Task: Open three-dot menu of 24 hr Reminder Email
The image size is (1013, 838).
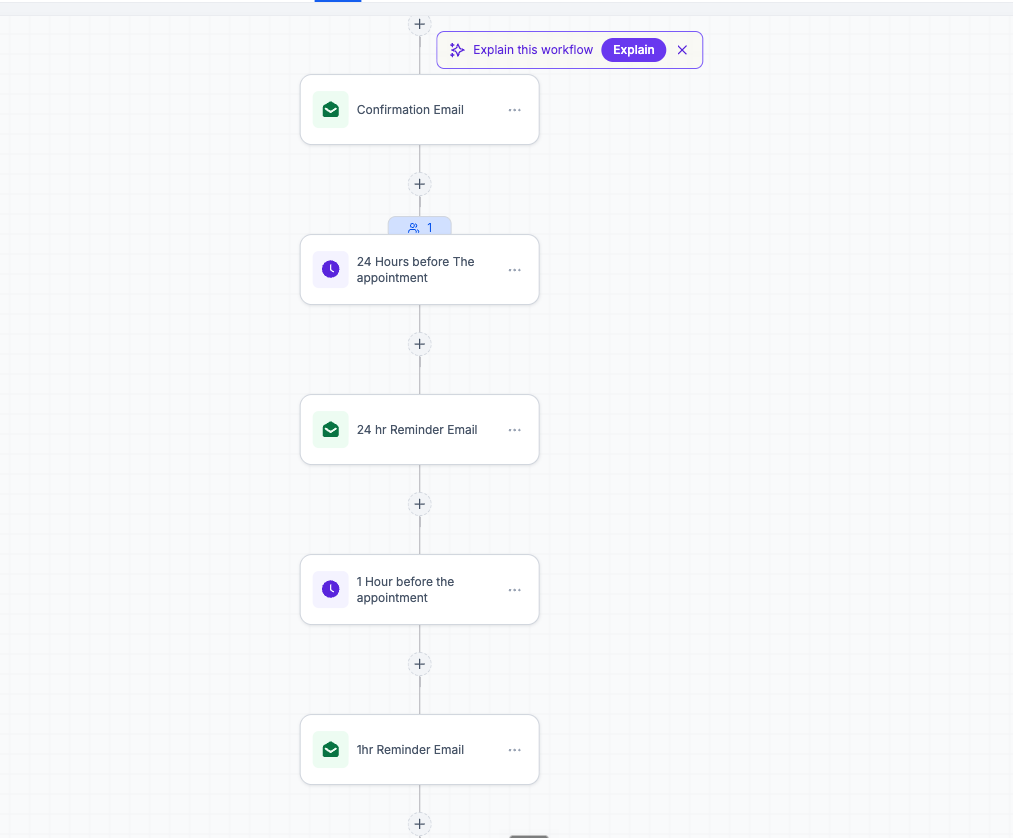Action: point(514,430)
